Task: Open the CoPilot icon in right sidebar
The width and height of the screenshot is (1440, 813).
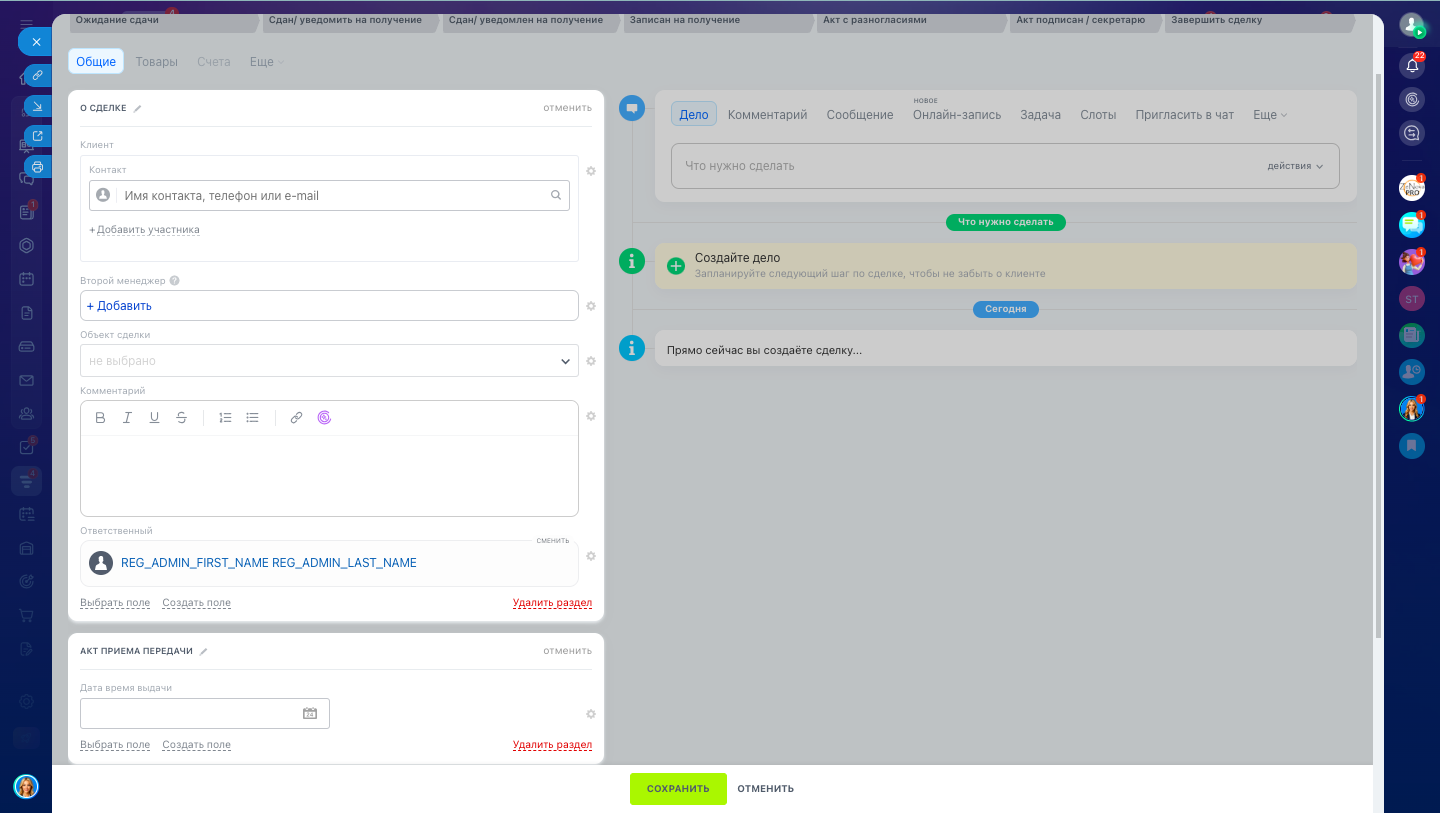Action: click(1412, 99)
